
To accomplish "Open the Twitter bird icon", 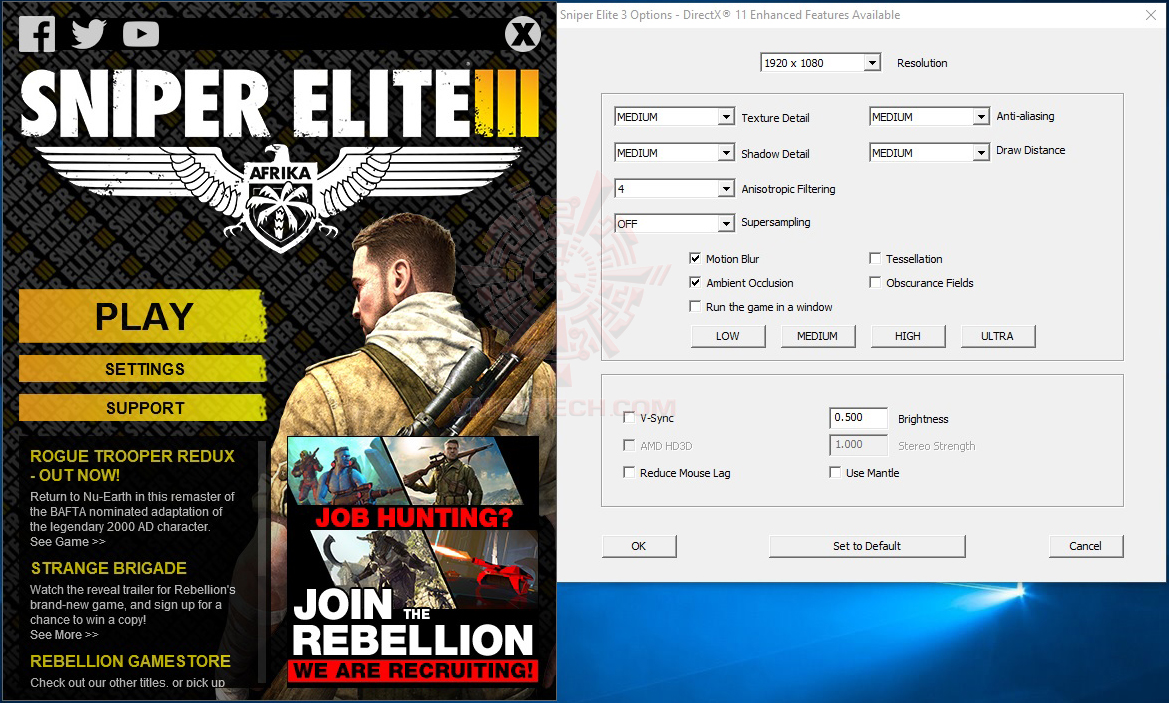I will [89, 34].
